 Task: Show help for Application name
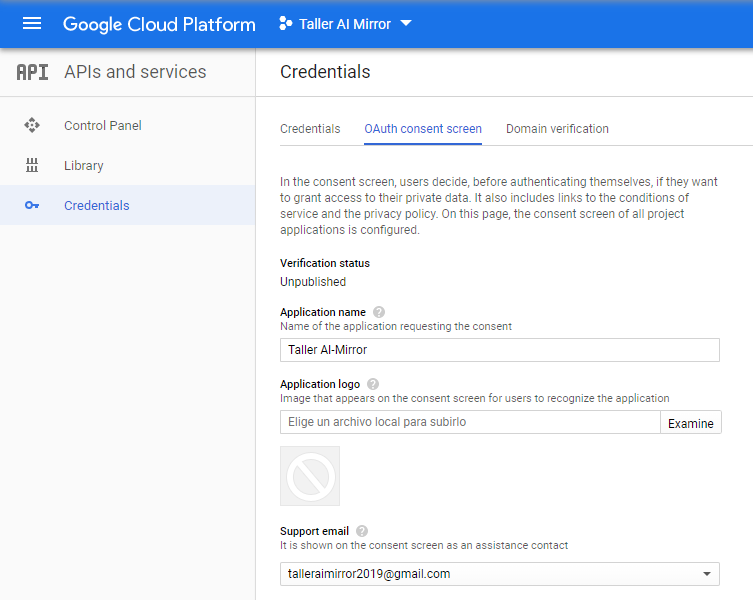pos(379,312)
